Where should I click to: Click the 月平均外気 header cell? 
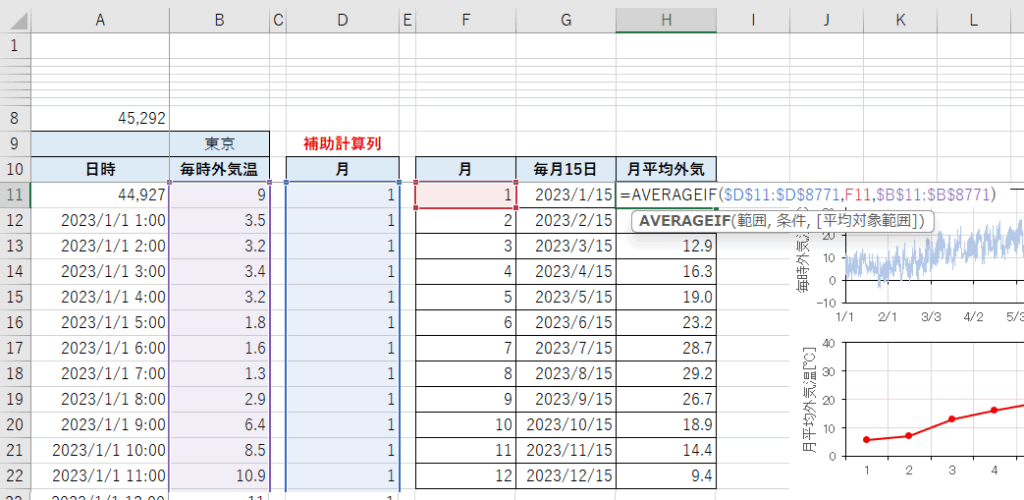(x=666, y=169)
